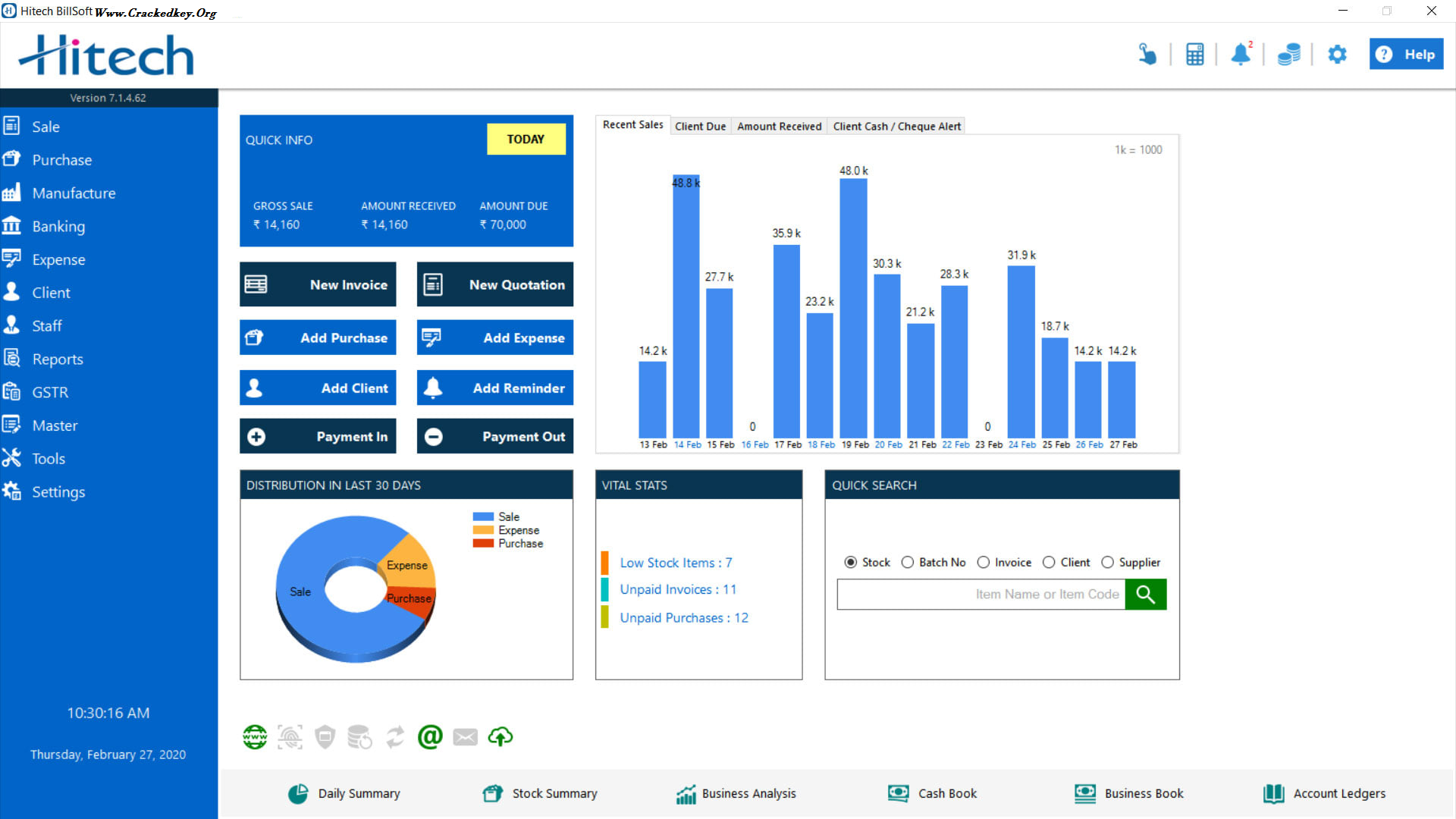This screenshot has width=1456, height=819.
Task: Select the Invoice radio button
Action: (x=984, y=562)
